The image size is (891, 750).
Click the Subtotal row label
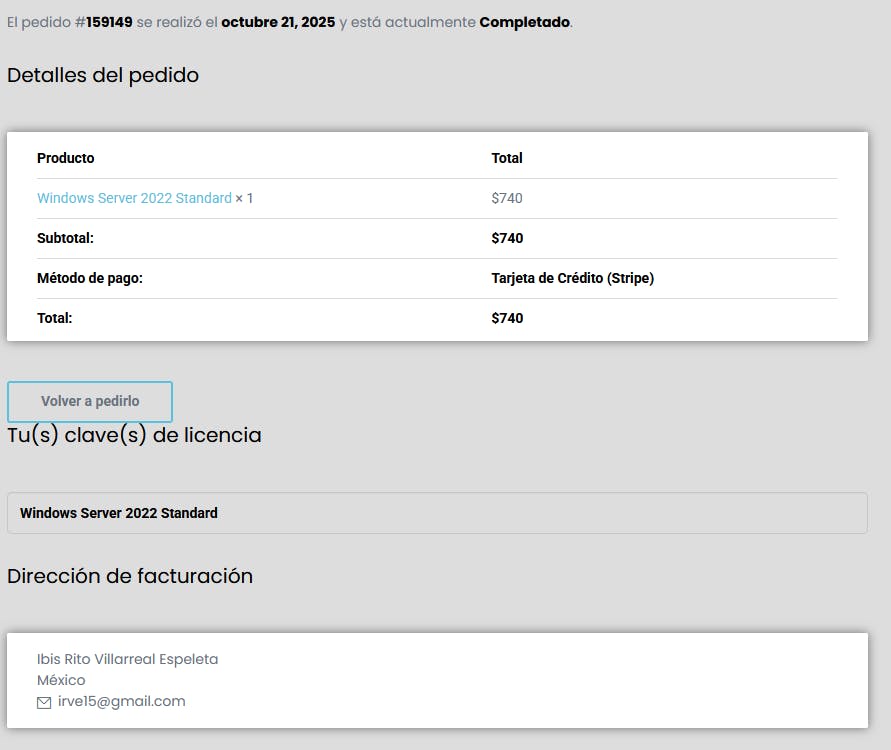coord(65,238)
